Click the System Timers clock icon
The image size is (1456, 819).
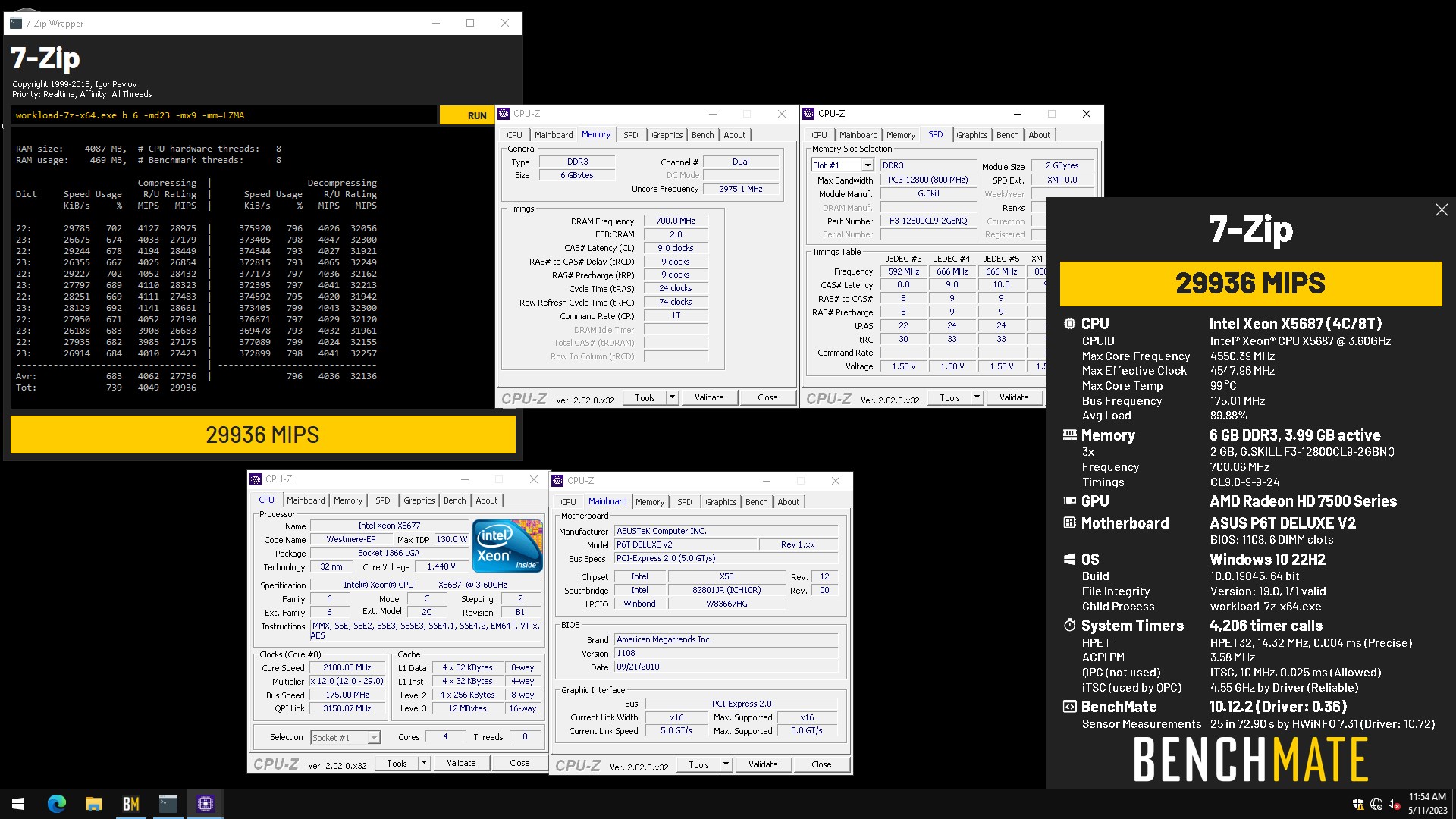pyautogui.click(x=1069, y=625)
